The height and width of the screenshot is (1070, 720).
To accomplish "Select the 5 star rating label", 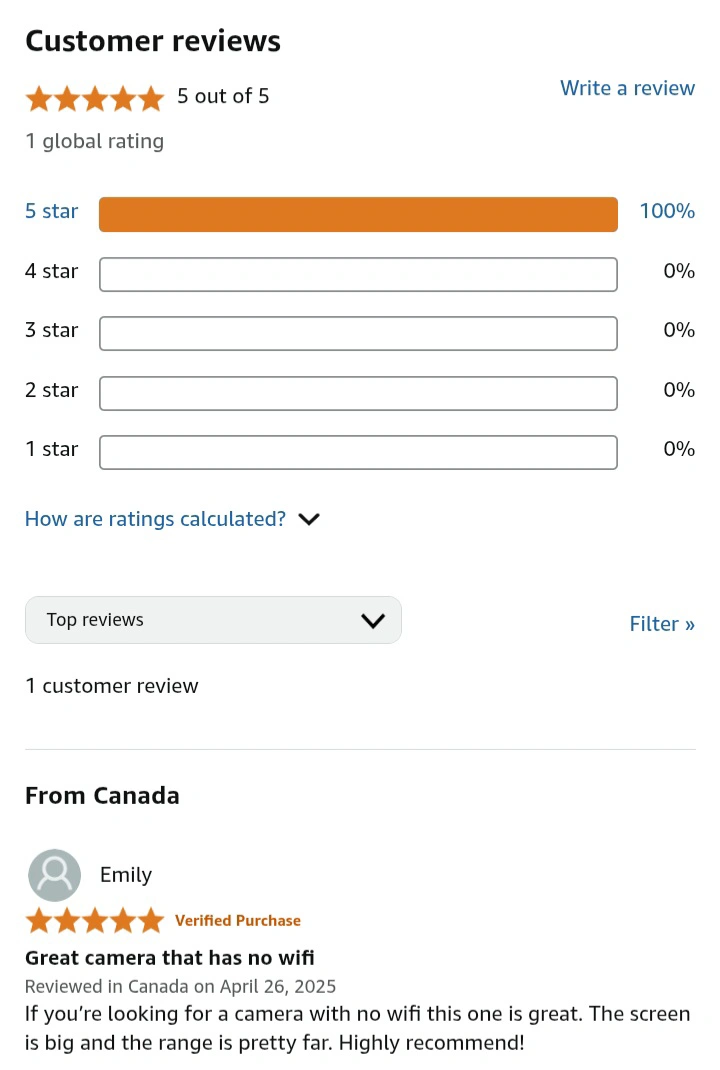I will click(52, 211).
